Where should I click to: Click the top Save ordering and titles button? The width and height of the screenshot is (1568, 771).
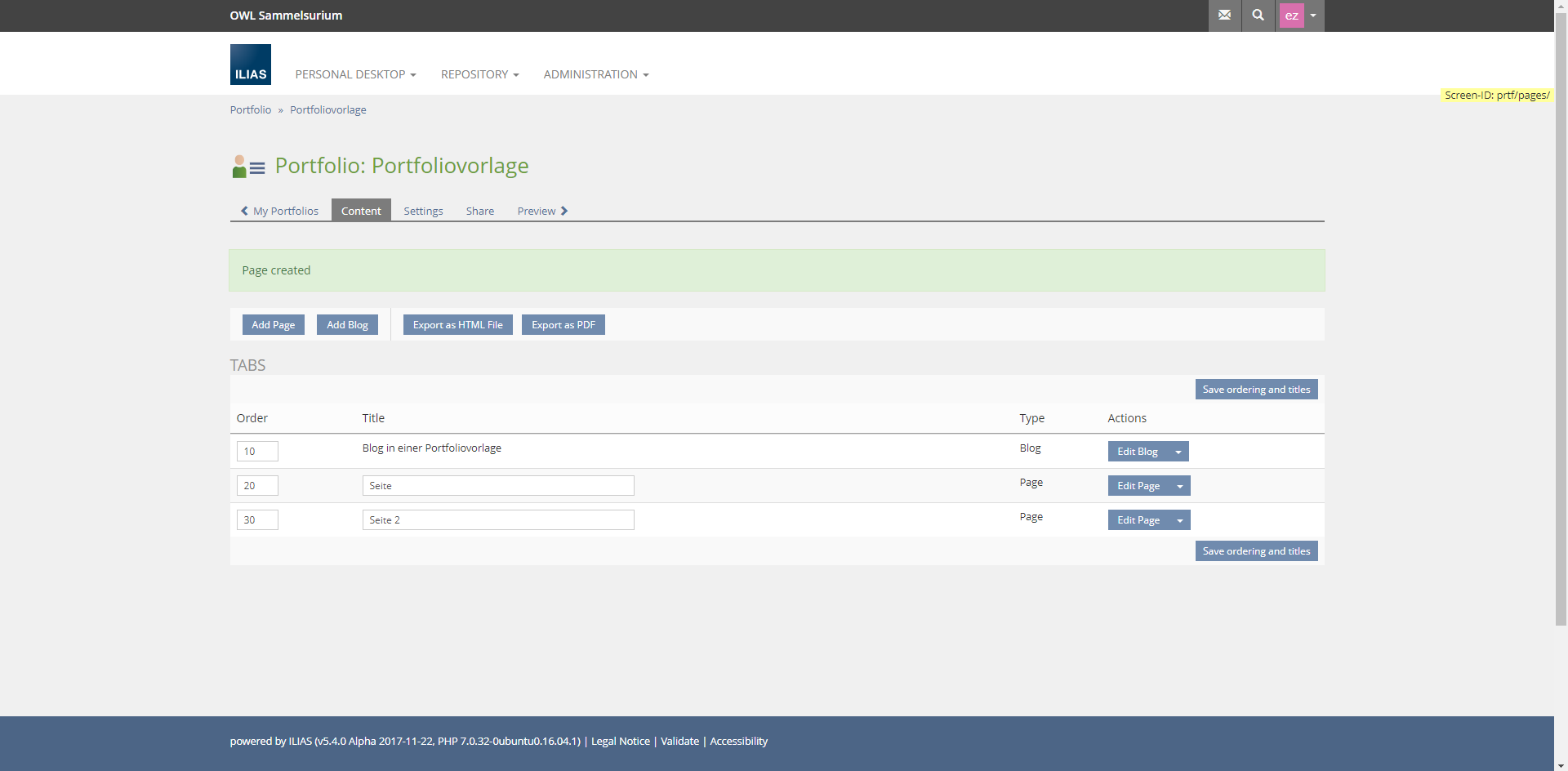coord(1255,390)
